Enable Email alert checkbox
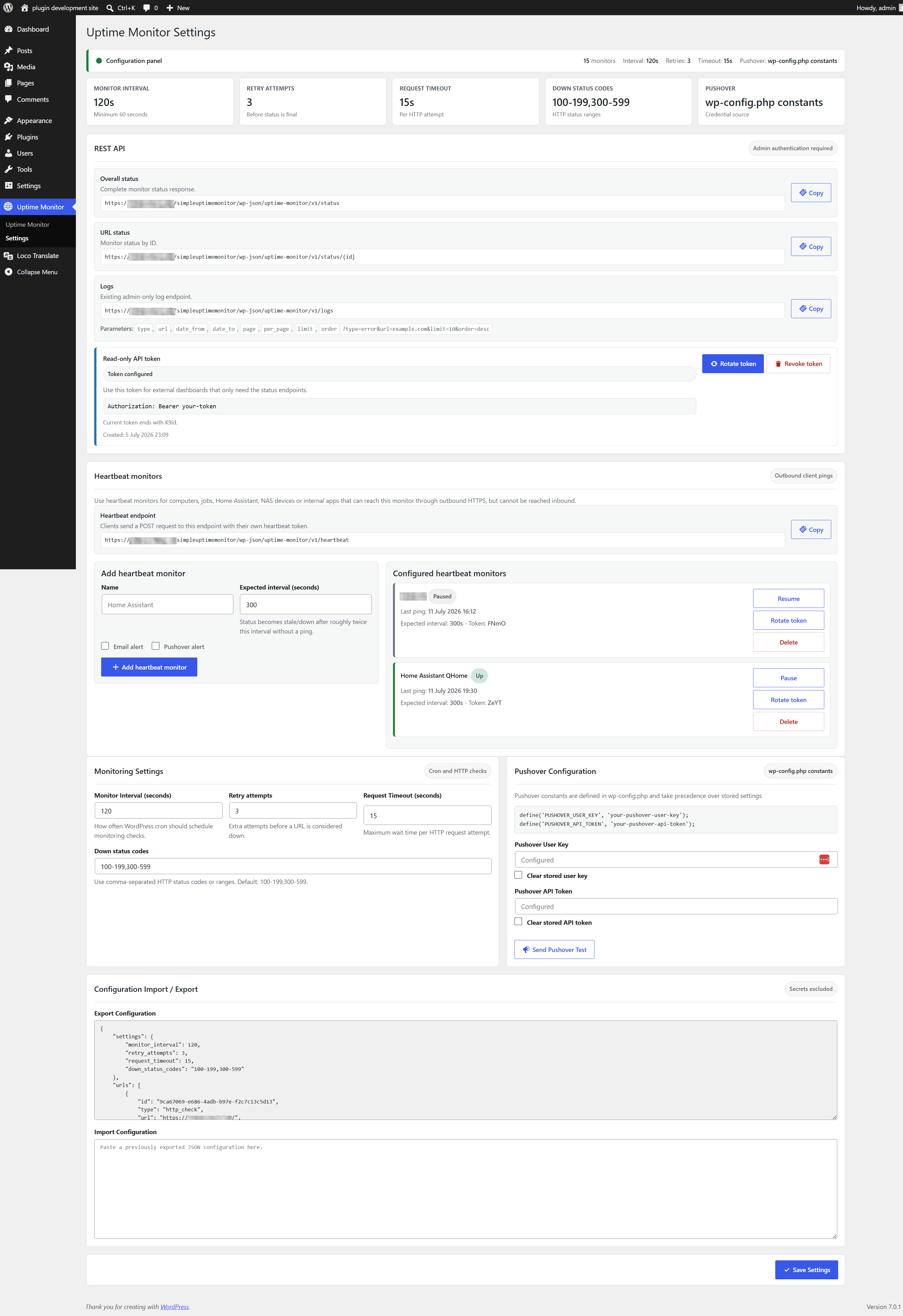 click(105, 646)
